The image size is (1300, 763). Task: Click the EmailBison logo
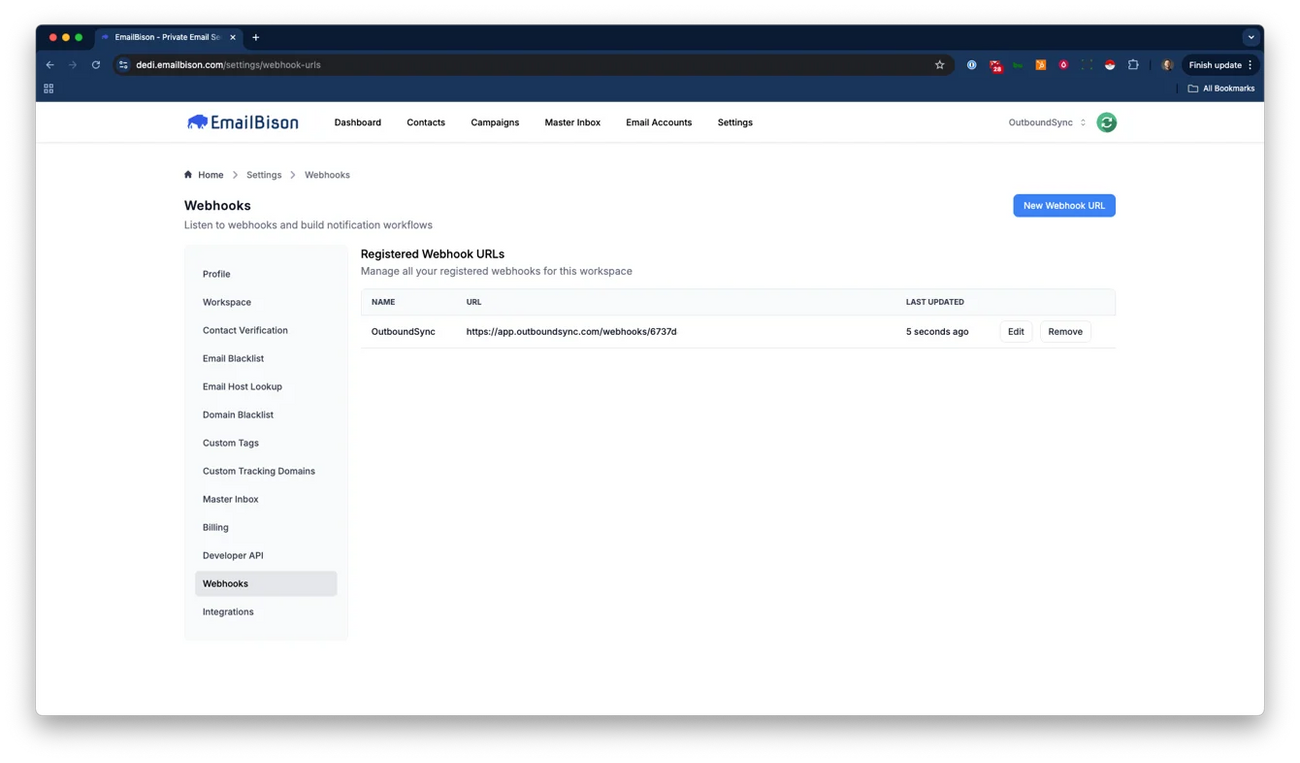click(x=242, y=121)
